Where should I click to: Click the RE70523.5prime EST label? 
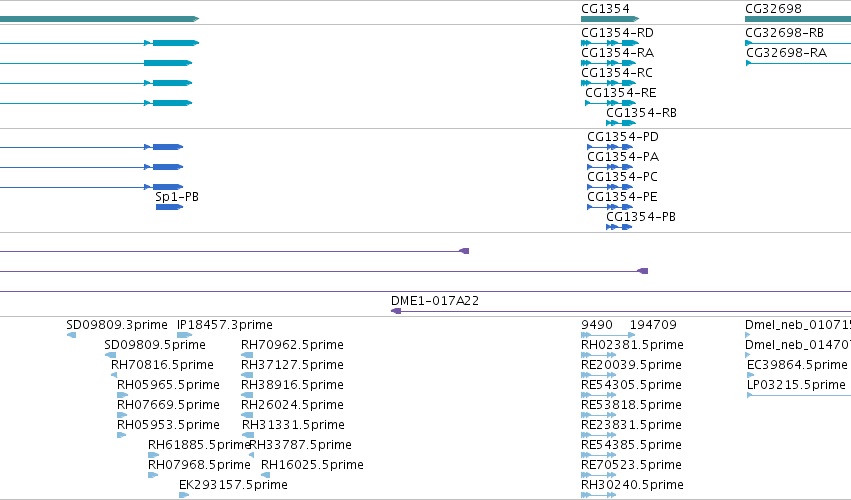point(631,465)
